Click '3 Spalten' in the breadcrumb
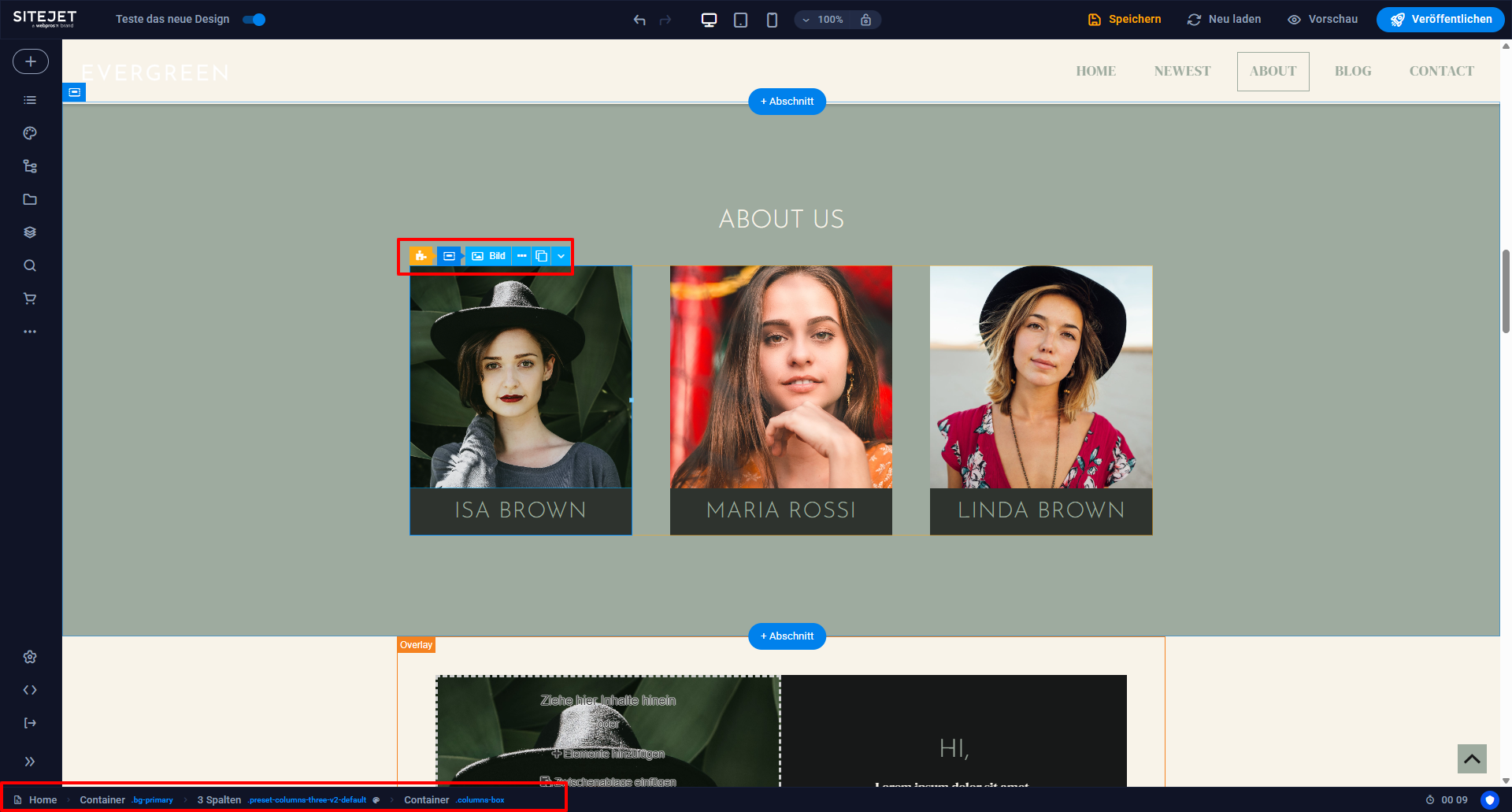The height and width of the screenshot is (812, 1512). pyautogui.click(x=219, y=800)
